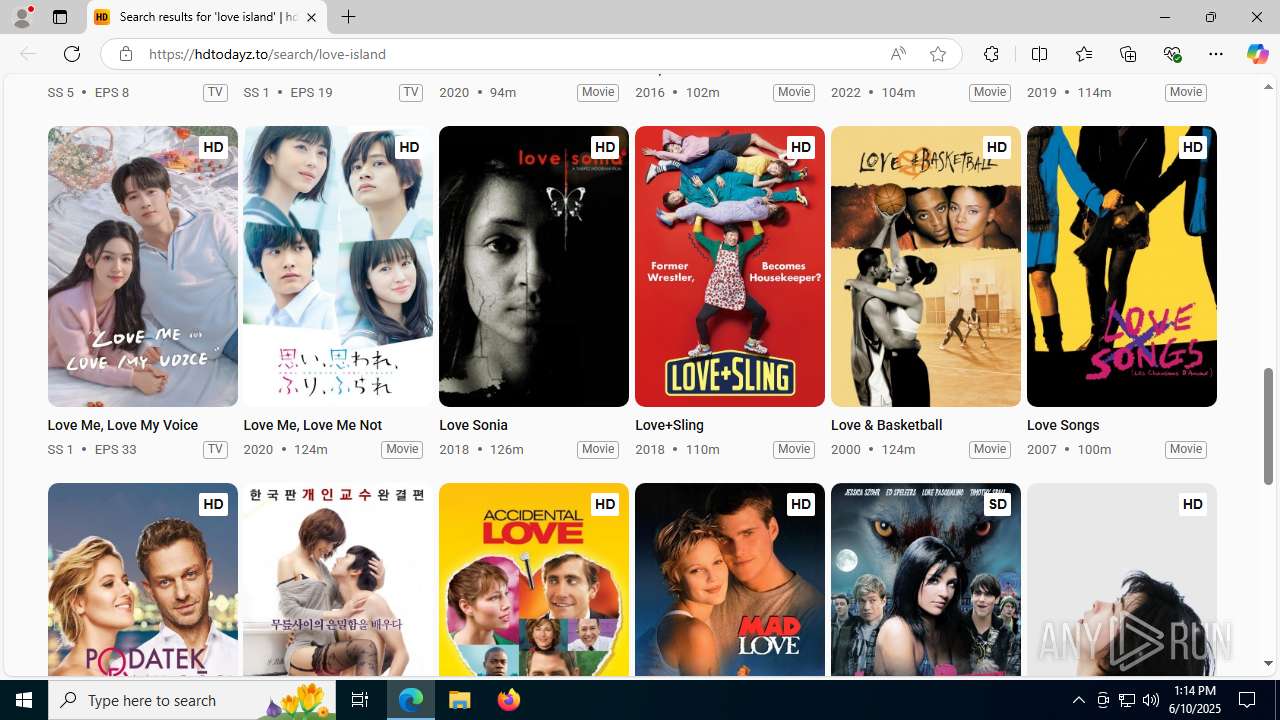Open the clock showing 1:14 PM

[x=1195, y=700]
